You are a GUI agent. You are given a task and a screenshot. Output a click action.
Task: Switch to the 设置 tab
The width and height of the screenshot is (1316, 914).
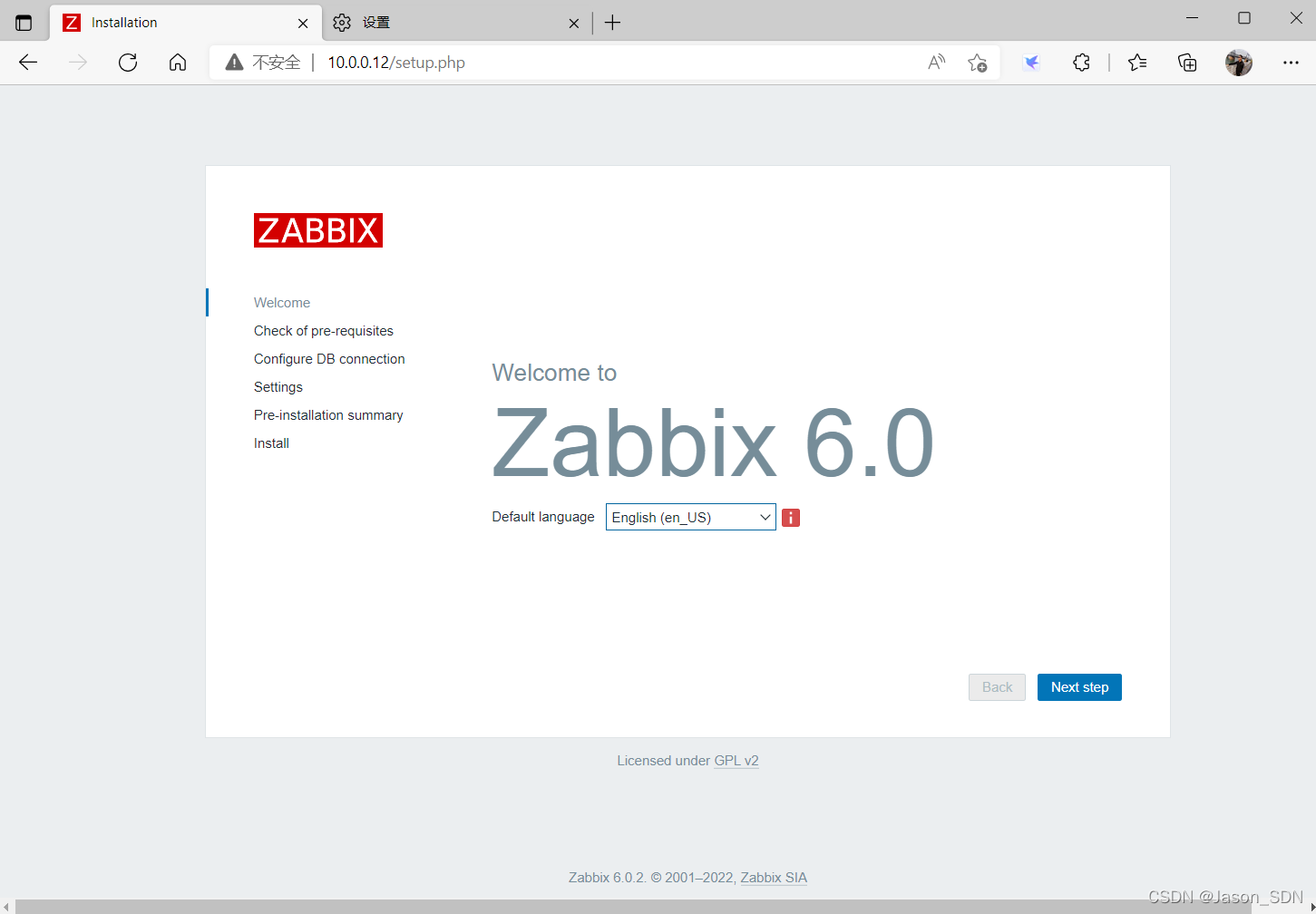(456, 23)
